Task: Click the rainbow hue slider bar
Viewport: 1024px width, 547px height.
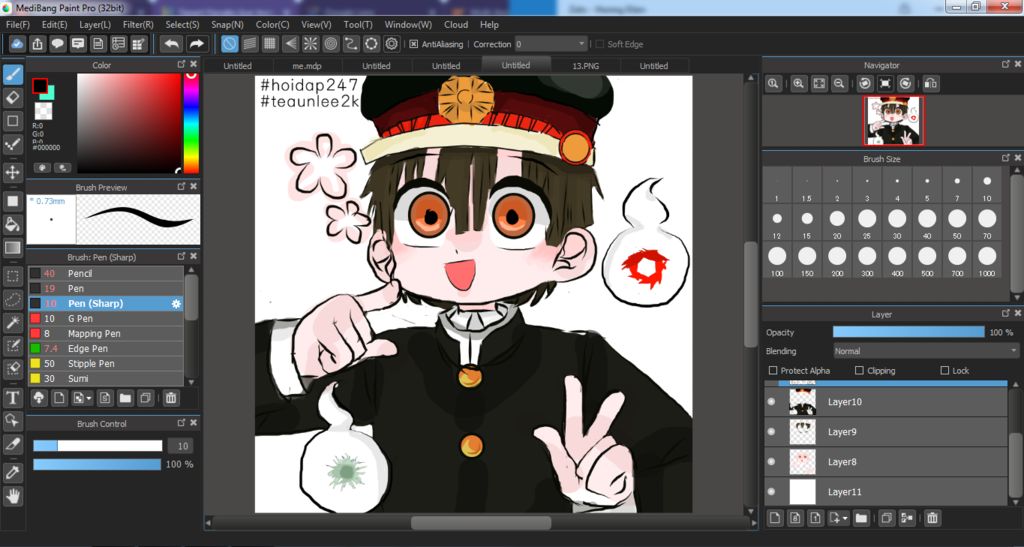Action: 191,123
